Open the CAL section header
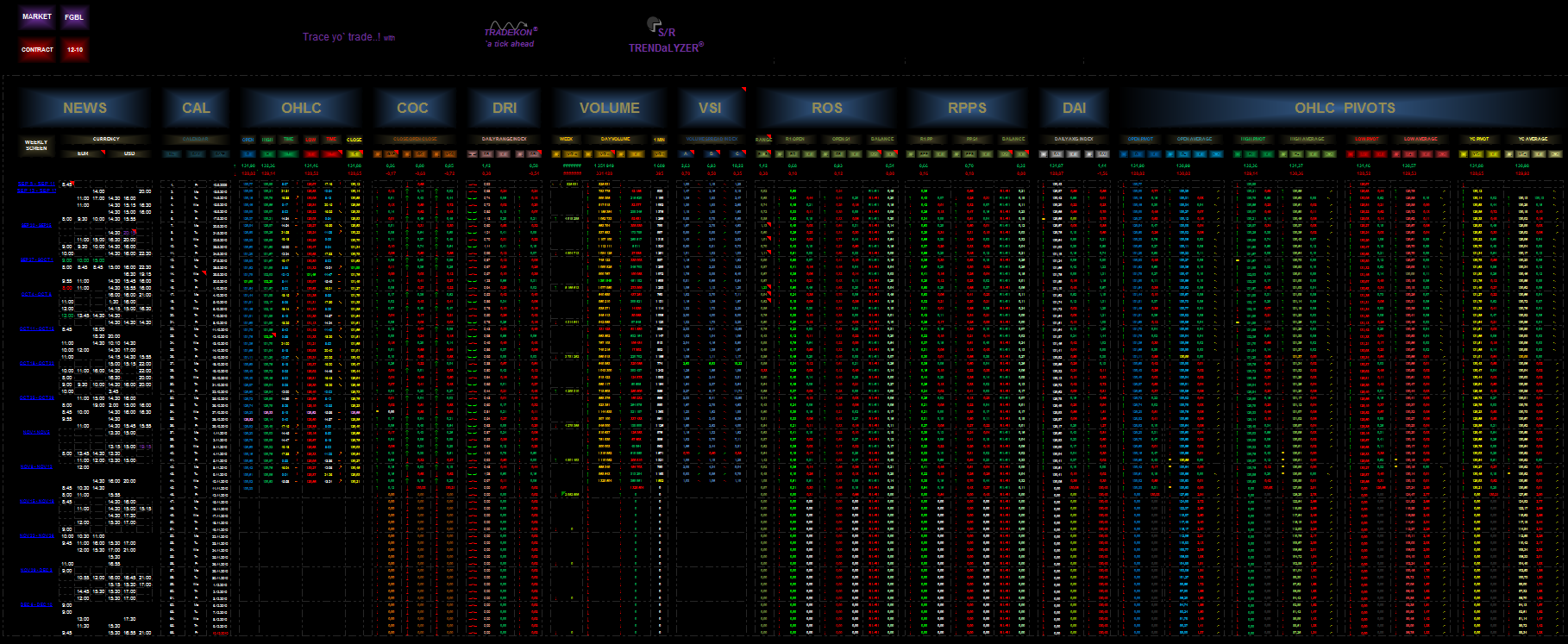Screen dimensions: 1568x644 [x=196, y=108]
